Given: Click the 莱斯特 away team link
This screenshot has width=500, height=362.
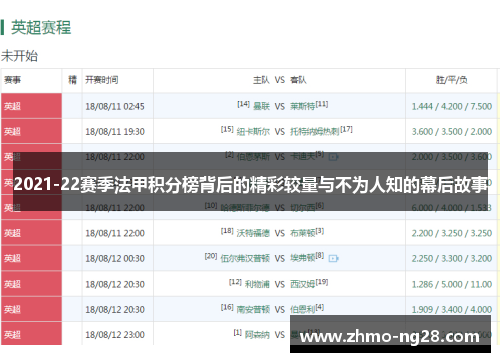Looking at the screenshot, I should pos(302,106).
